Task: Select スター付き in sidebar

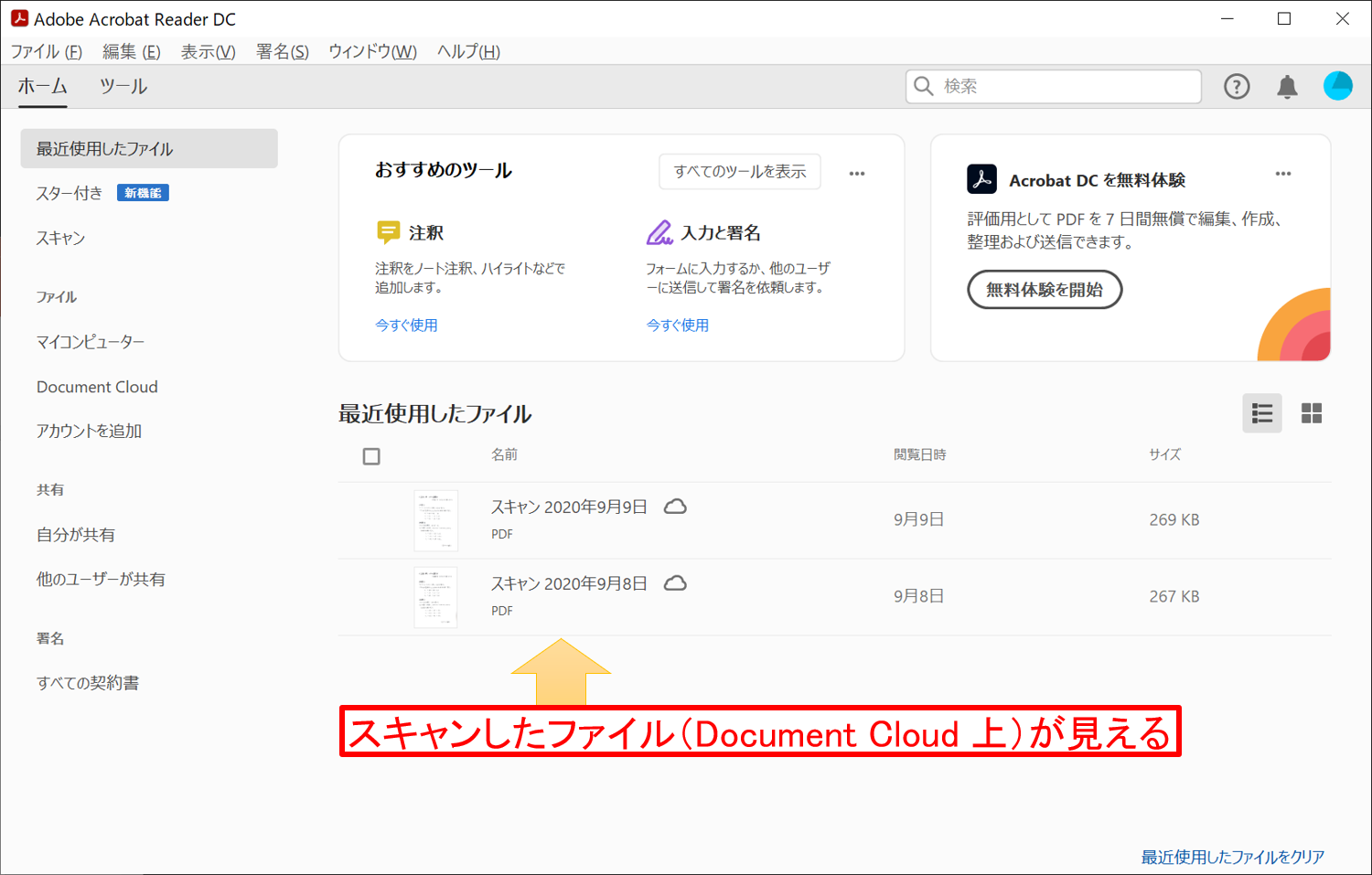Action: tap(70, 193)
